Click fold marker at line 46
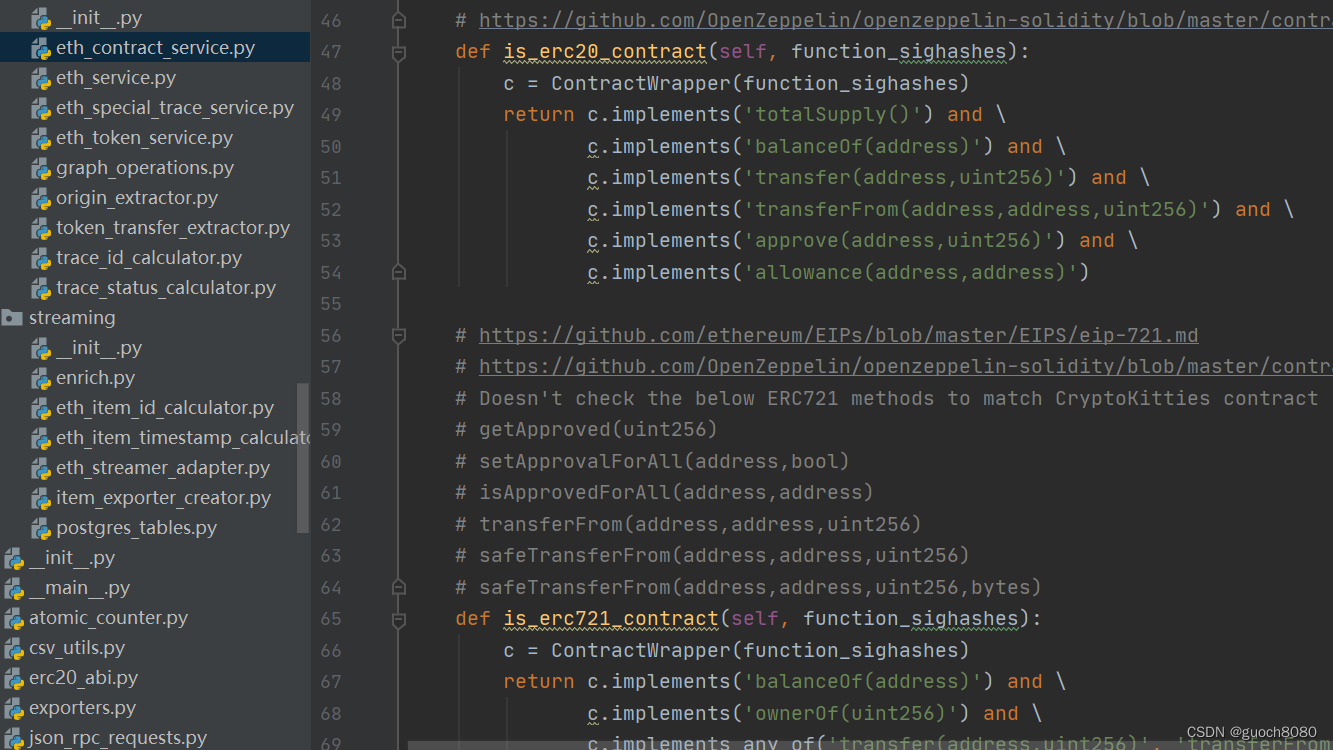 pyautogui.click(x=398, y=20)
